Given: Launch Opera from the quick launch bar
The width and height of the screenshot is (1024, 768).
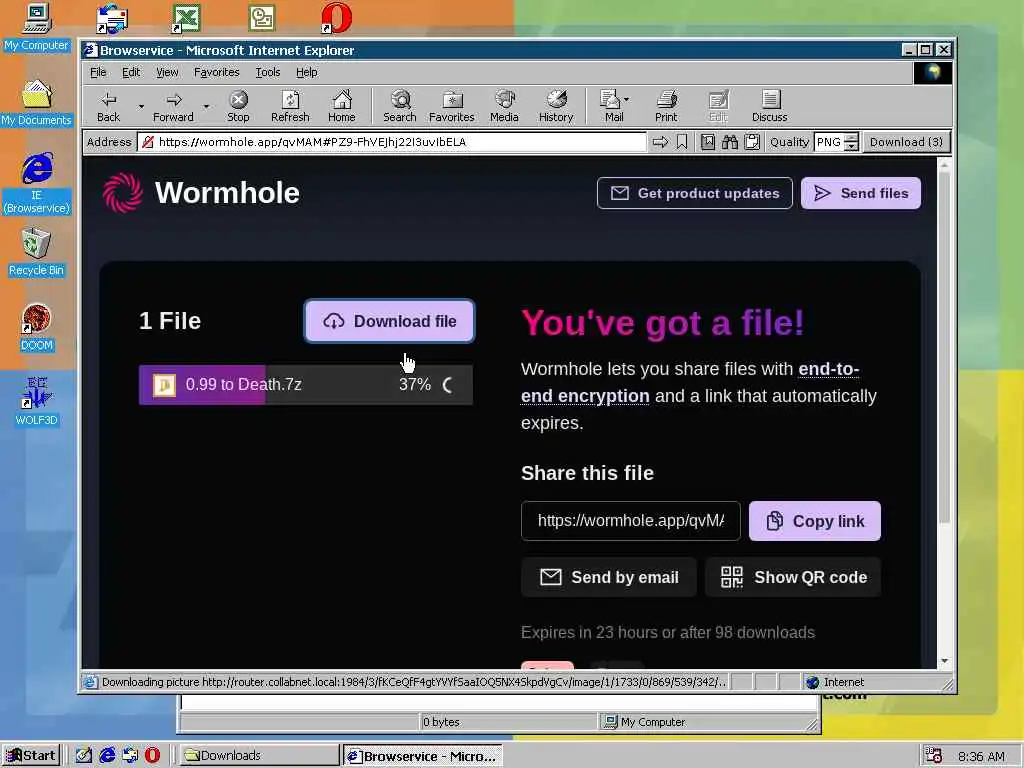Looking at the screenshot, I should pos(152,755).
